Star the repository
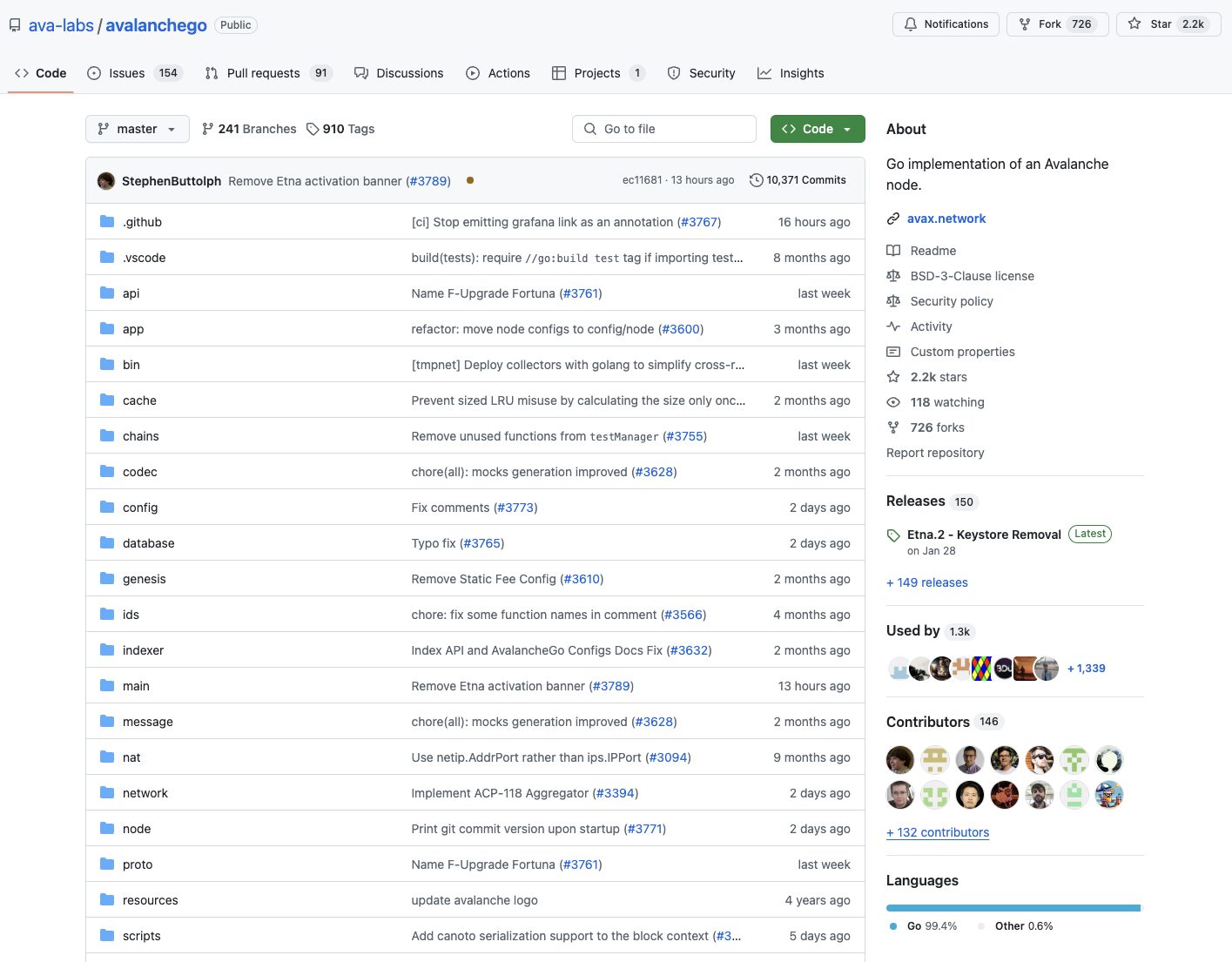The height and width of the screenshot is (962, 1232). click(x=1168, y=24)
